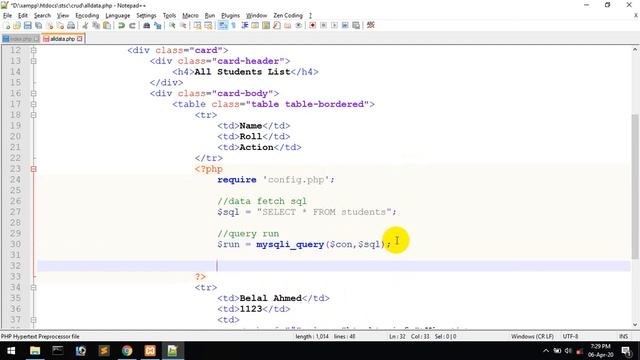Open Folder as Workspace icon
The image size is (640, 360).
point(288,25)
